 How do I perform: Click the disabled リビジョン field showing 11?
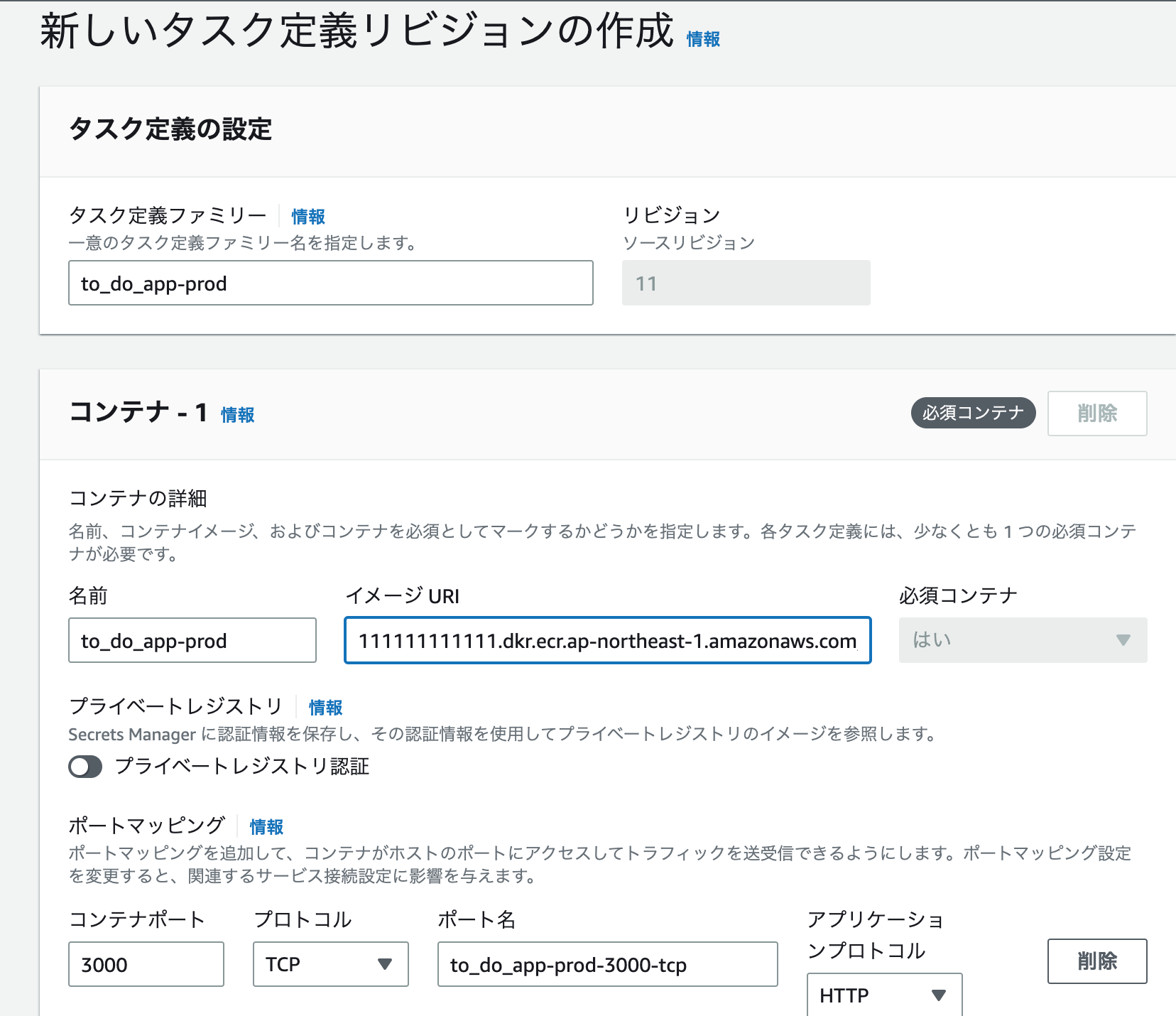(746, 282)
